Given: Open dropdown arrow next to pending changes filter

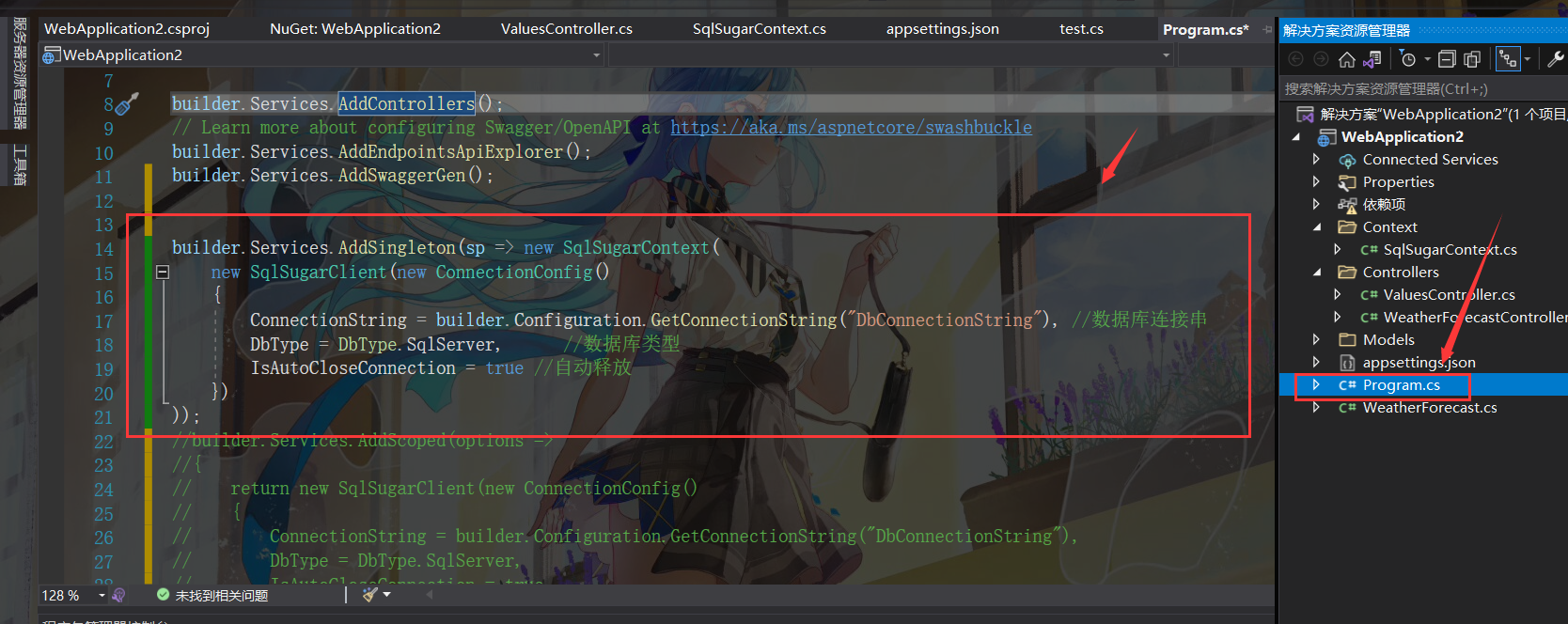Looking at the screenshot, I should [x=1428, y=59].
